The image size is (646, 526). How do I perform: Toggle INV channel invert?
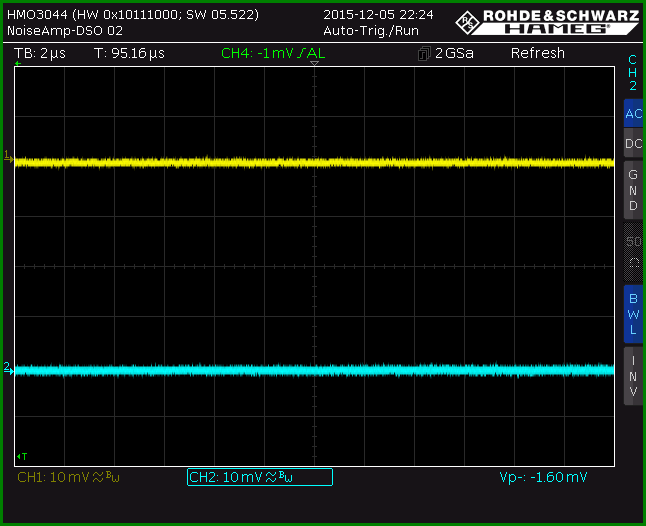point(633,376)
